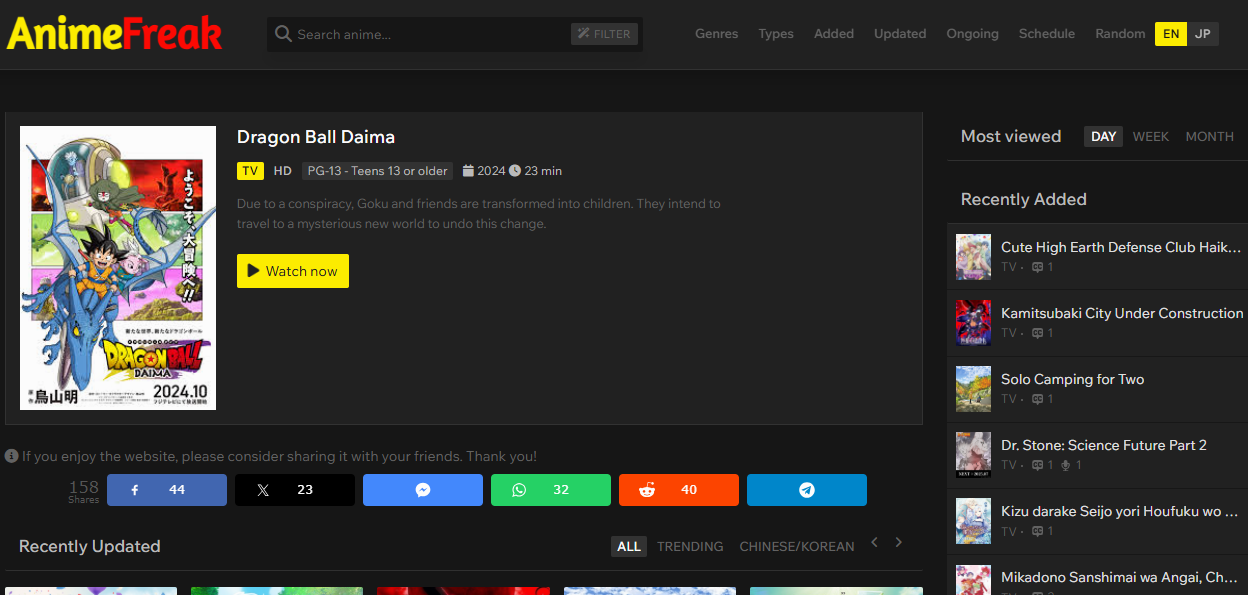Click the info icon before share message
Screen dimensions: 1248x595
12,456
